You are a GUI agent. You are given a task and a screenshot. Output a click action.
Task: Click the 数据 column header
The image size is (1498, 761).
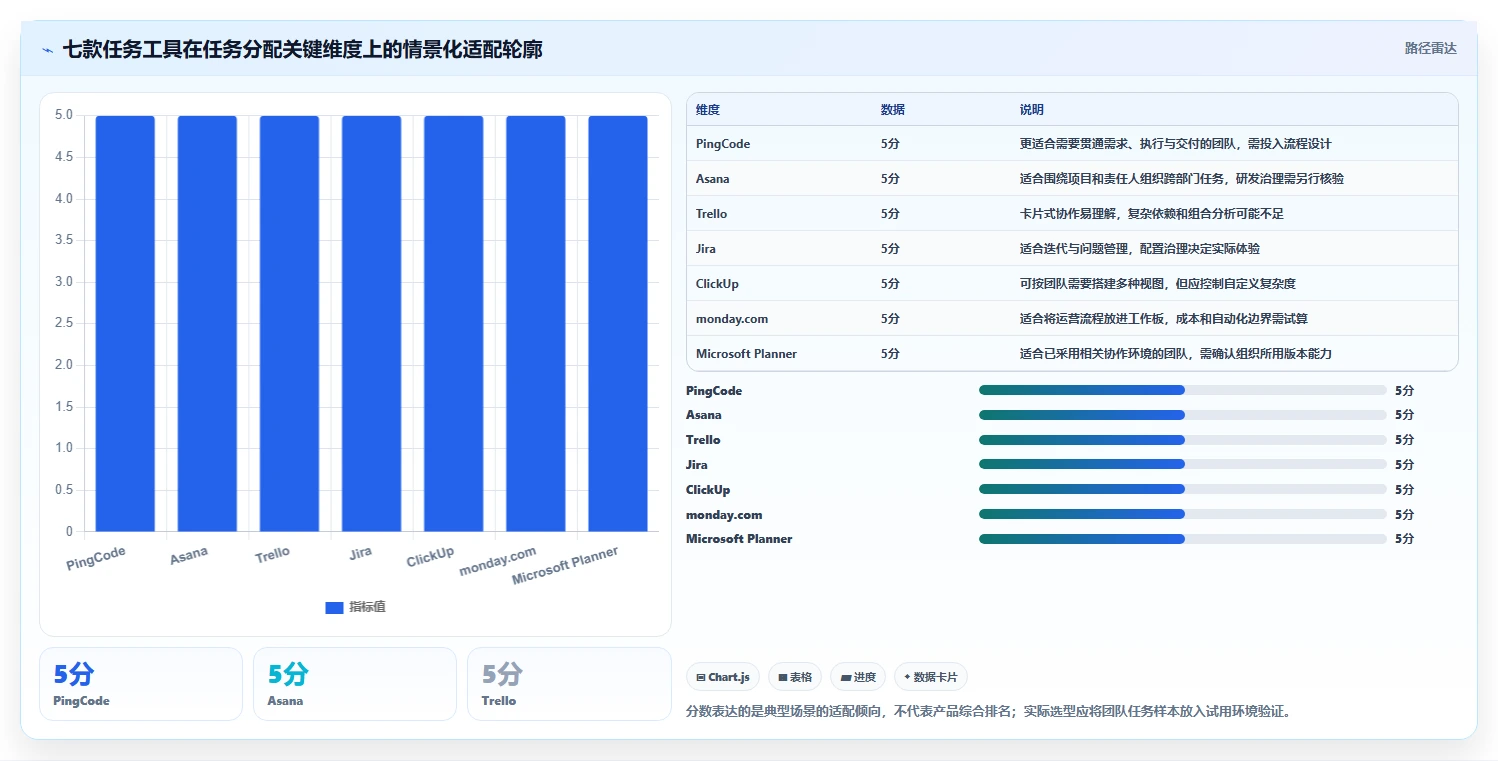point(893,109)
